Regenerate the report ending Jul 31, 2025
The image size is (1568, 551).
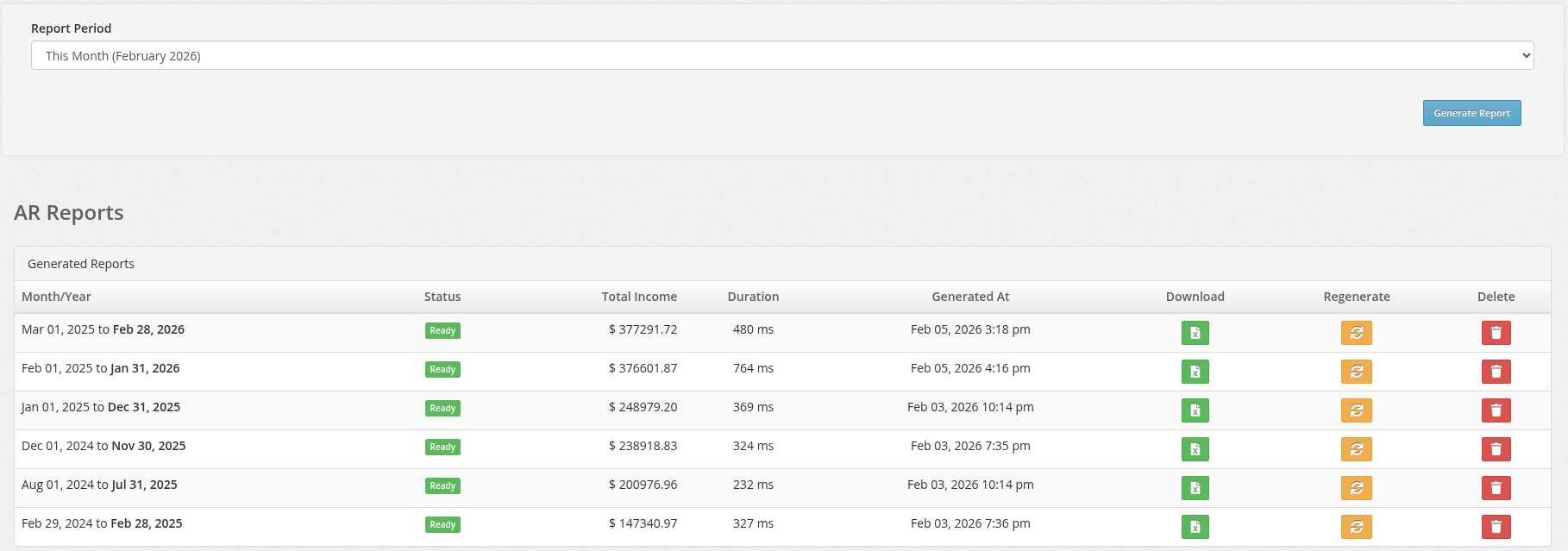tap(1356, 488)
